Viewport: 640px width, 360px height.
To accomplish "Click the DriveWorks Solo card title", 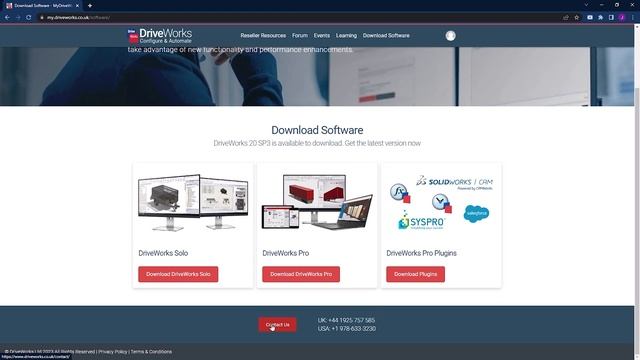I will pos(163,253).
